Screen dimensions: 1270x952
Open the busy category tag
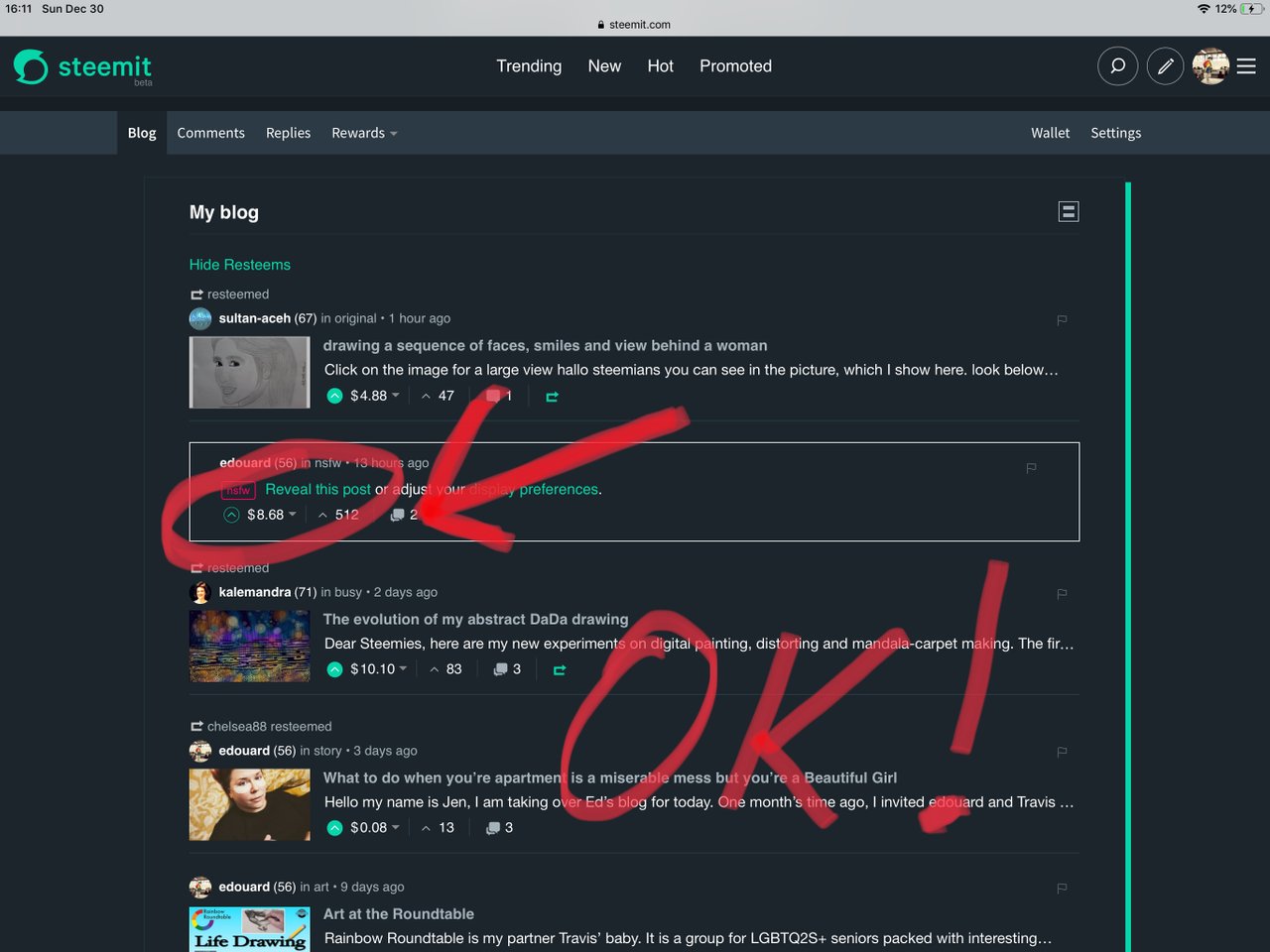point(348,592)
